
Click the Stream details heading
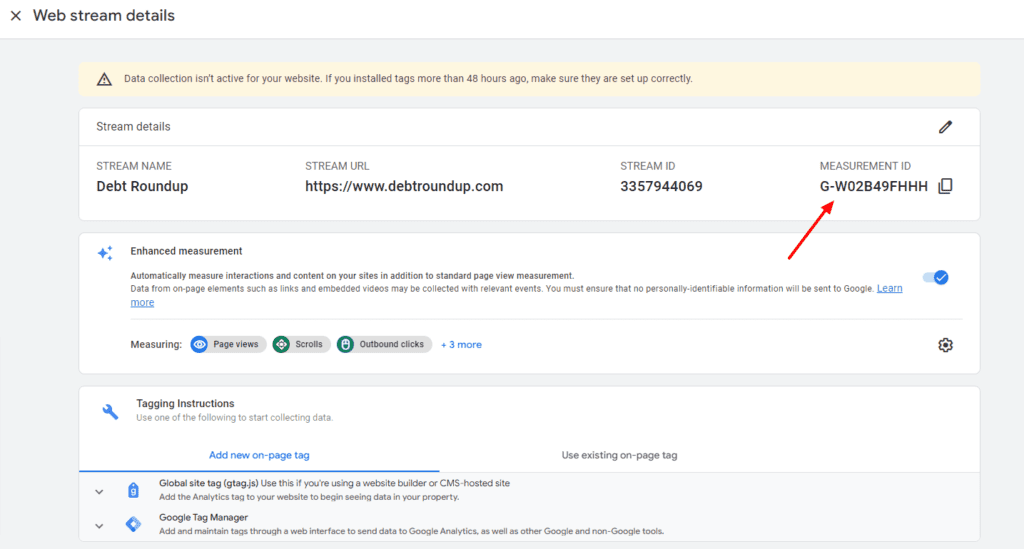[x=133, y=127]
